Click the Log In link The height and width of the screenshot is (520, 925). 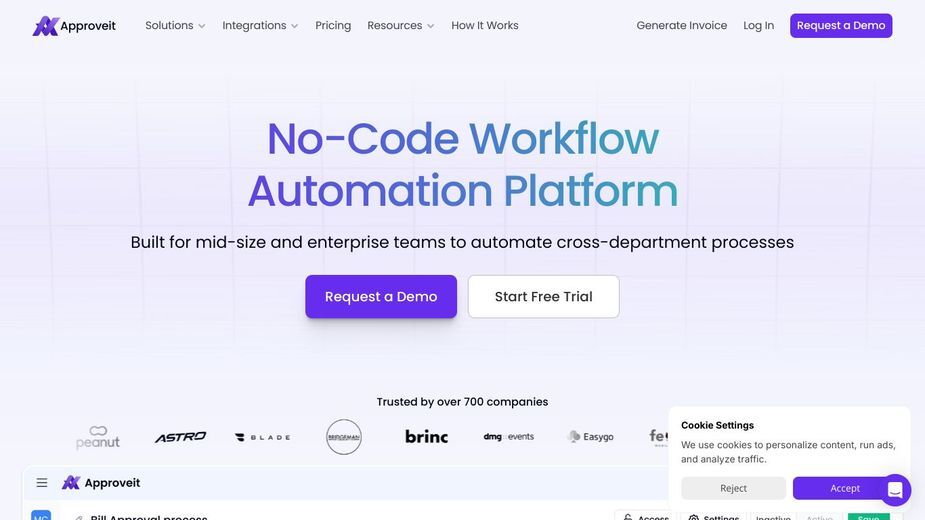coord(758,25)
